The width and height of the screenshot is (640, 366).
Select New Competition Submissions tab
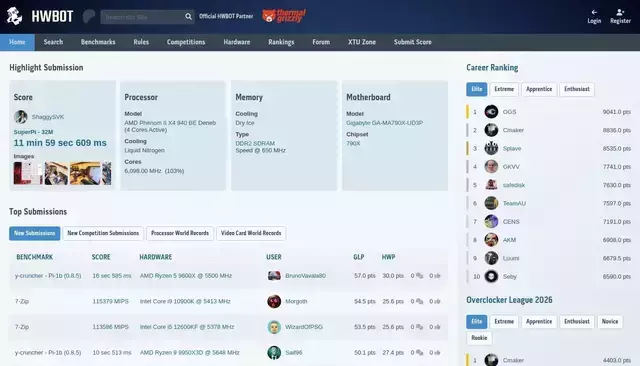pos(103,233)
